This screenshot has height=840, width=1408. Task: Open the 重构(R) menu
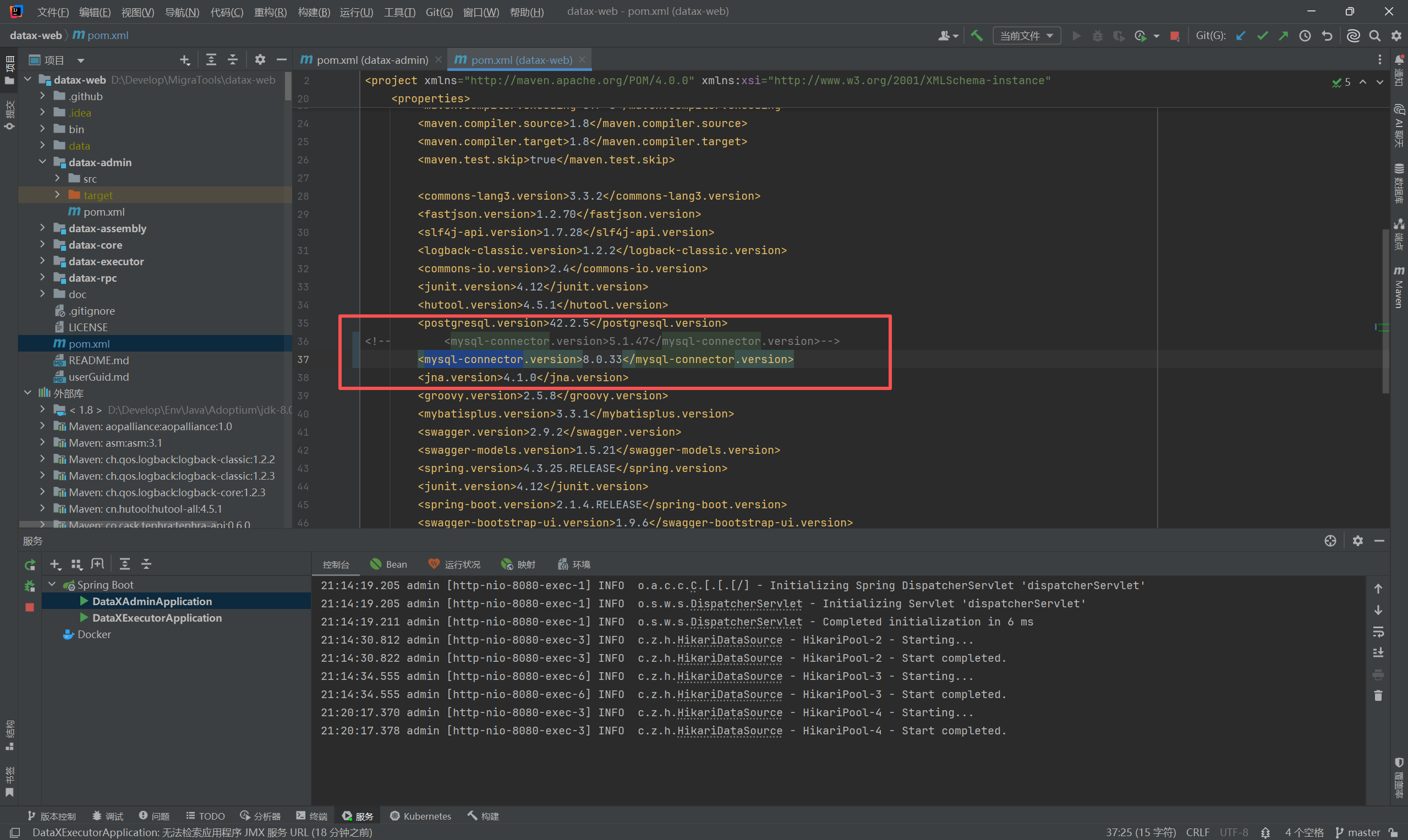[270, 12]
